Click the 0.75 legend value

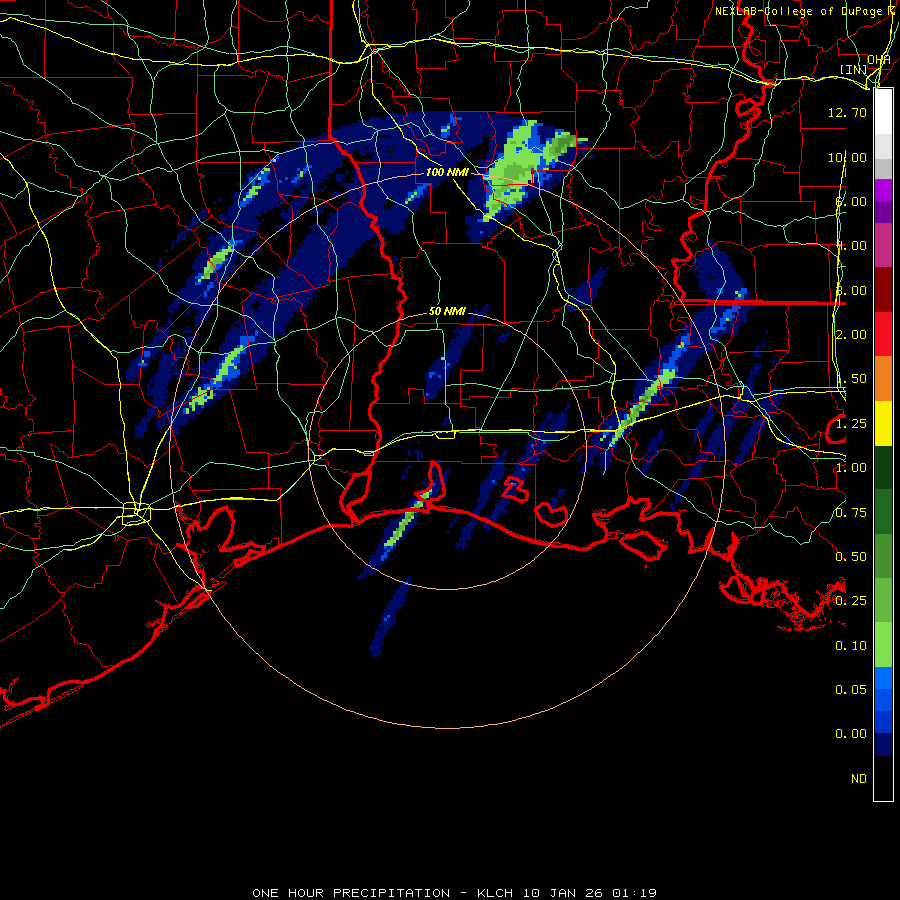(x=851, y=513)
